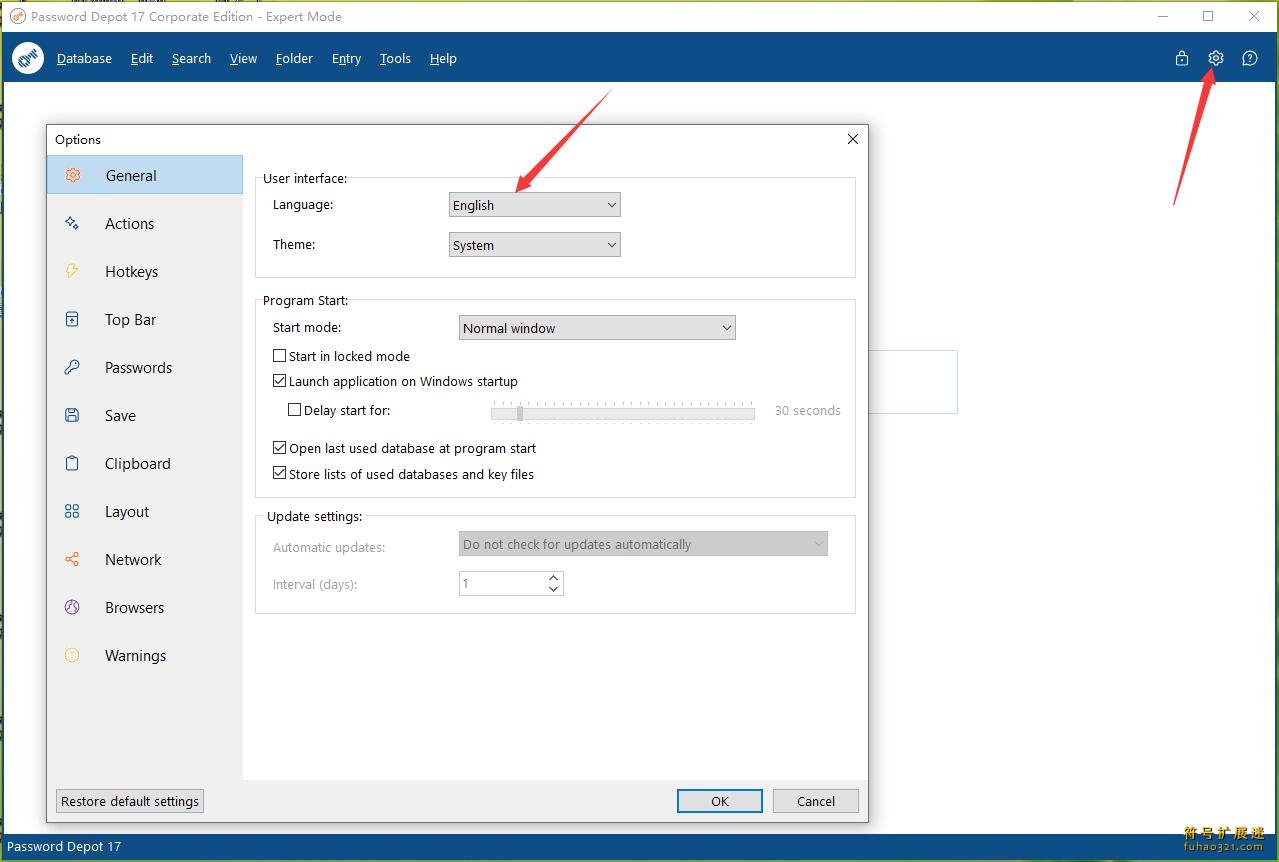
Task: Switch to the Hotkeys options tab
Action: point(145,271)
